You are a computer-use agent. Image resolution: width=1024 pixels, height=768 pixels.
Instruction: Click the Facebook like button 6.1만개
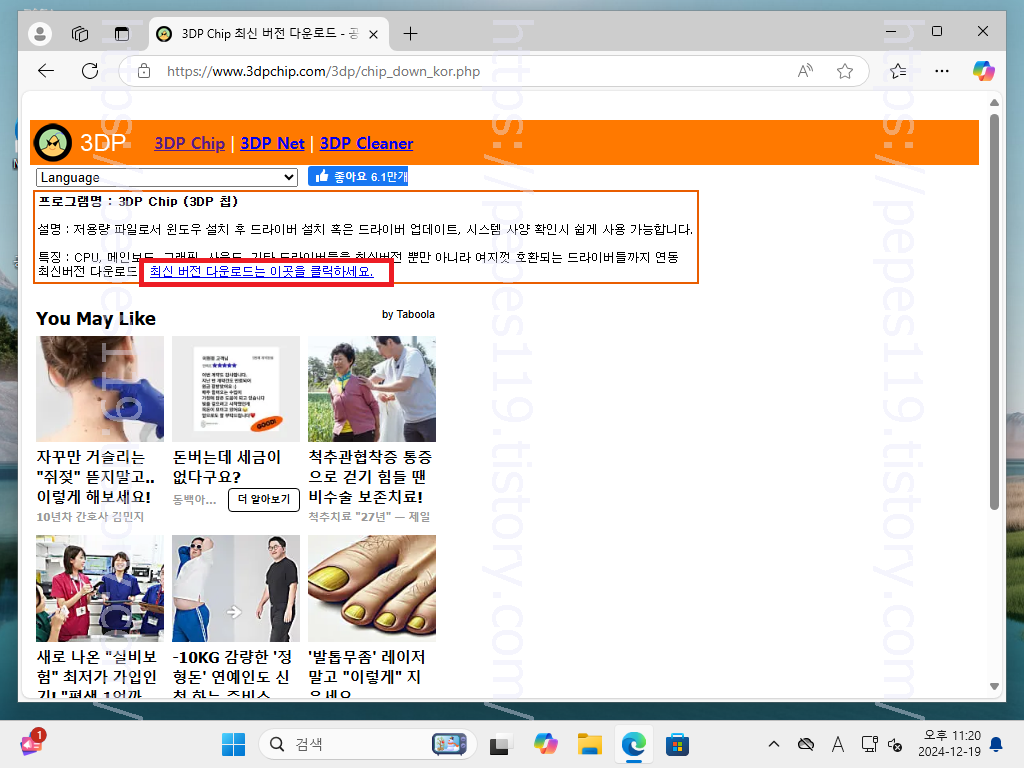pyautogui.click(x=358, y=176)
